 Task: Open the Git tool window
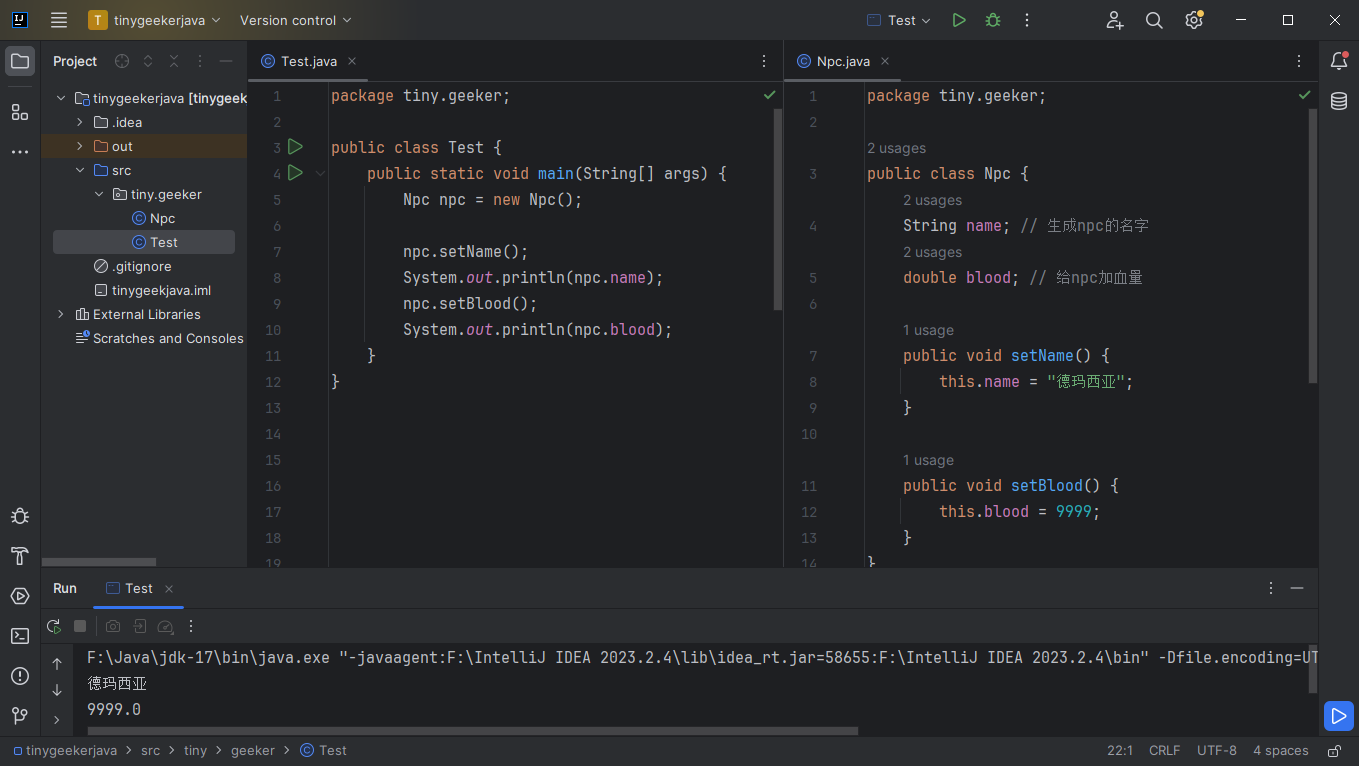(20, 716)
